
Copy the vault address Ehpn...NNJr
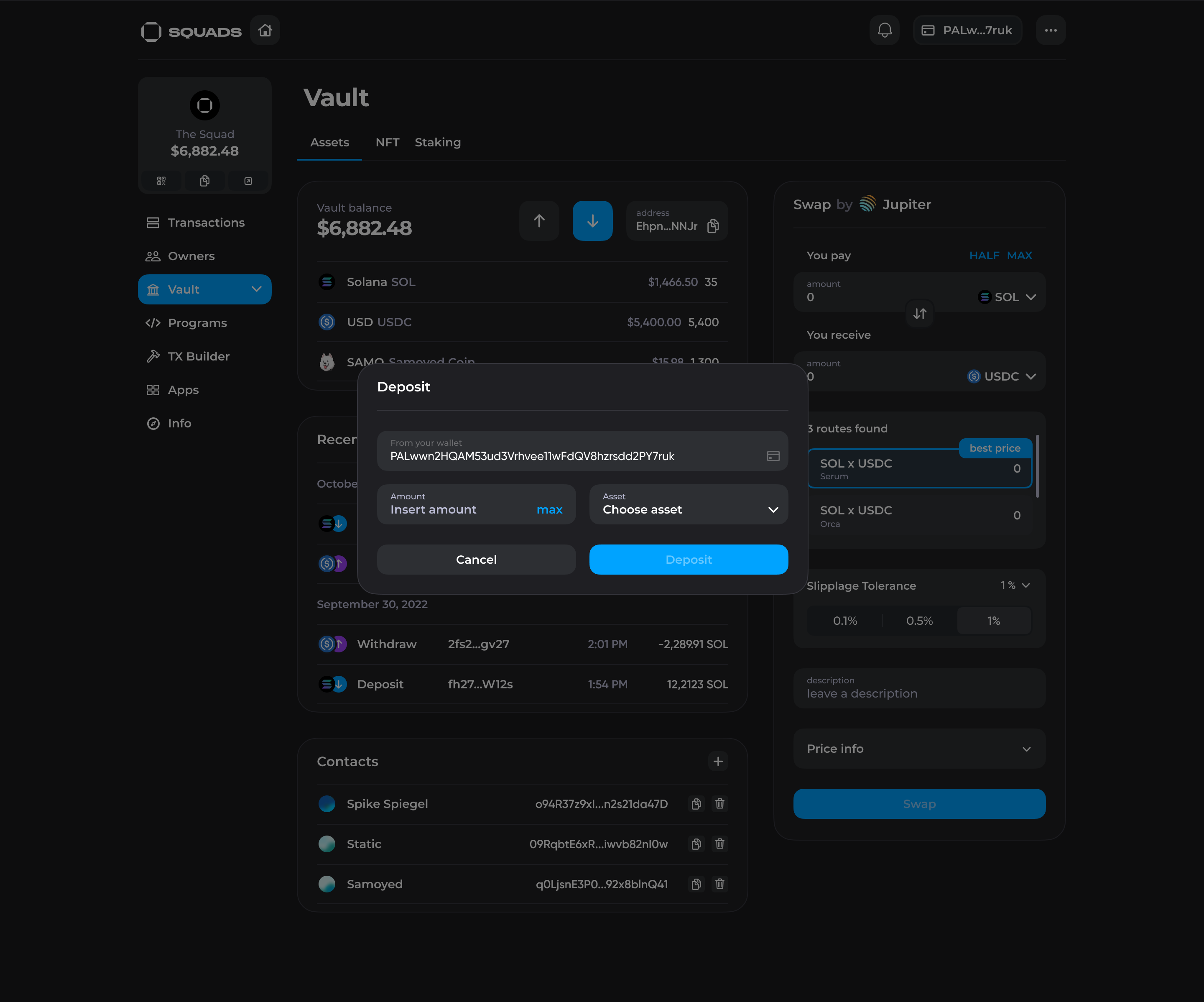tap(713, 226)
